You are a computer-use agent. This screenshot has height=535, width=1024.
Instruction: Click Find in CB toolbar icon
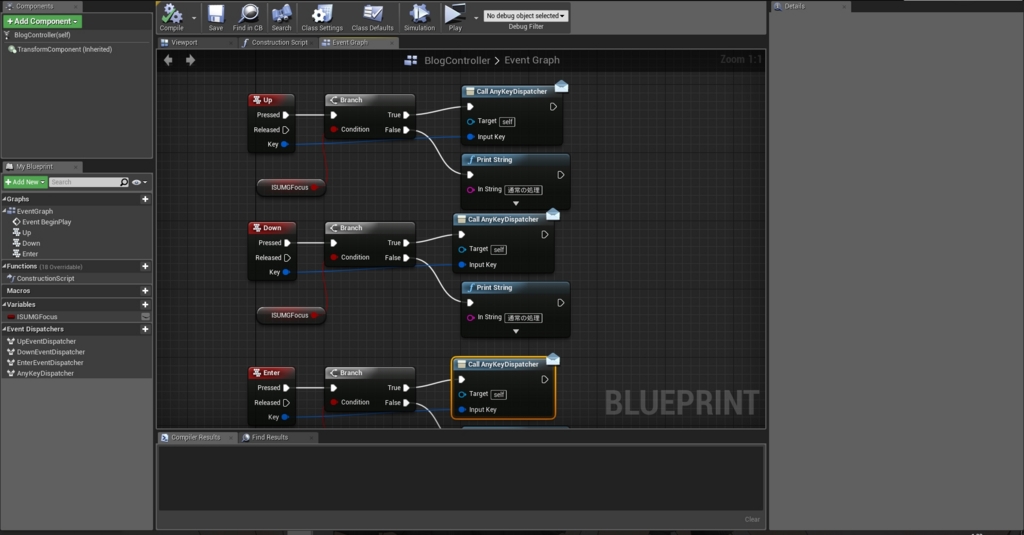(248, 18)
